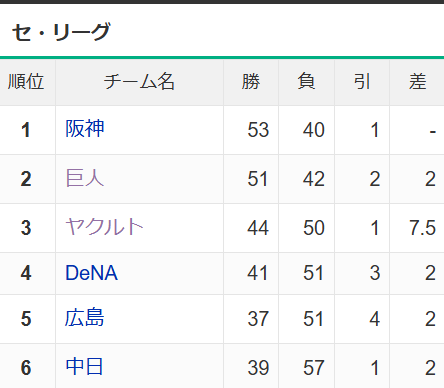Click rank number 1 cell
This screenshot has width=444, height=388.
point(26,130)
